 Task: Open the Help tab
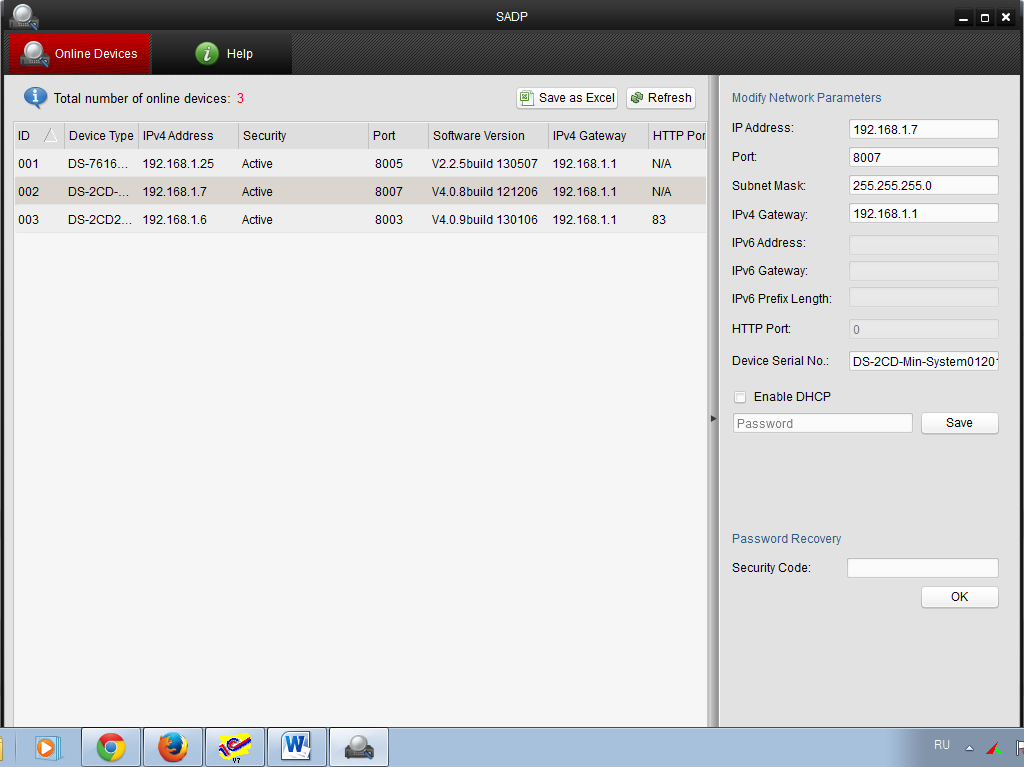(223, 54)
